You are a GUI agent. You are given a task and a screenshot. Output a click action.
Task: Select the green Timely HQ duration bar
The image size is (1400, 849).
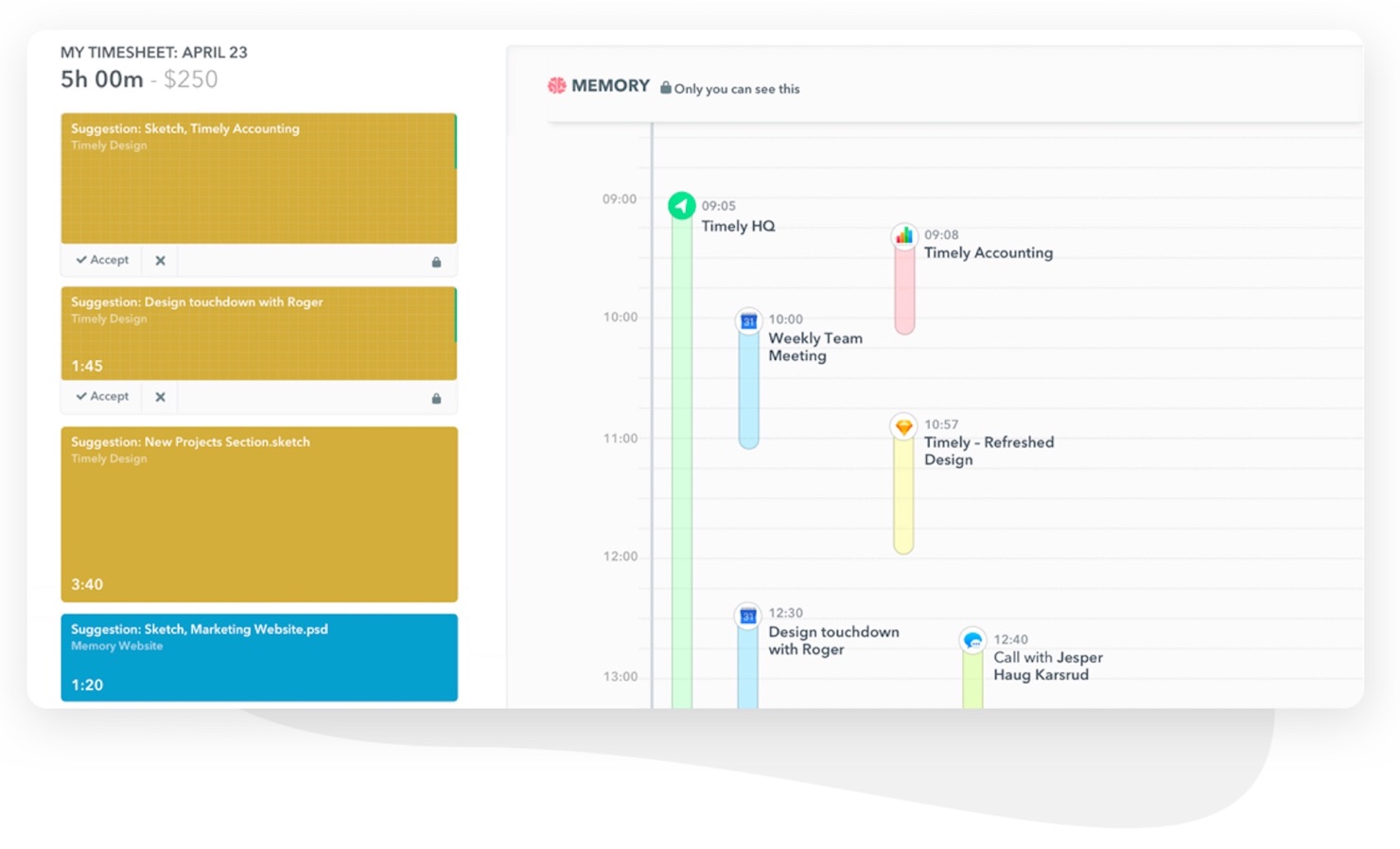click(680, 425)
